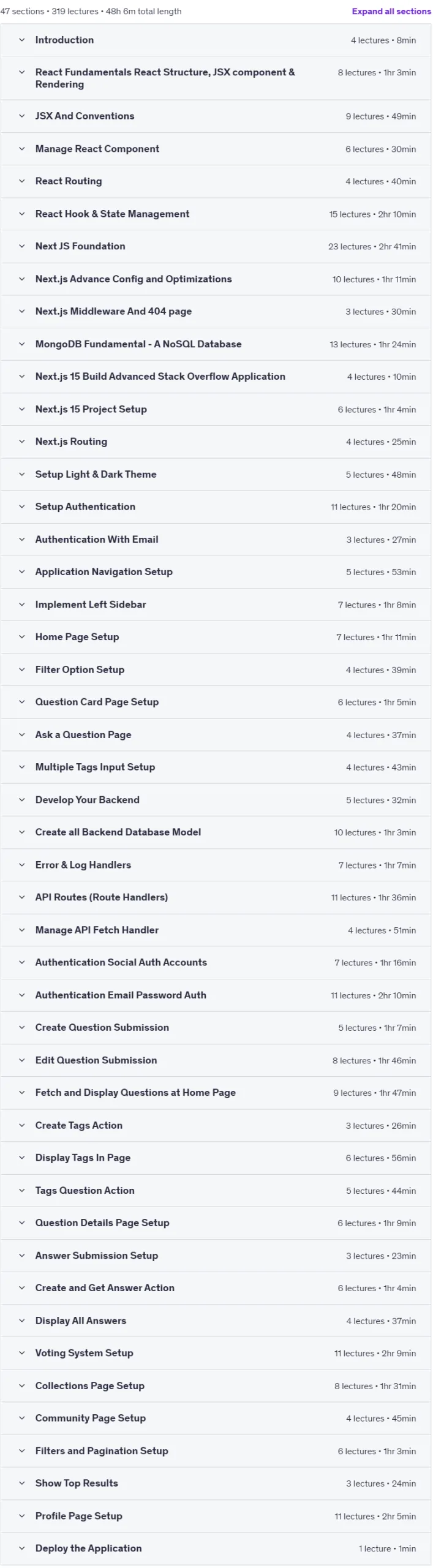Toggle chevron for MongoDB Fundamental section

coord(22,344)
